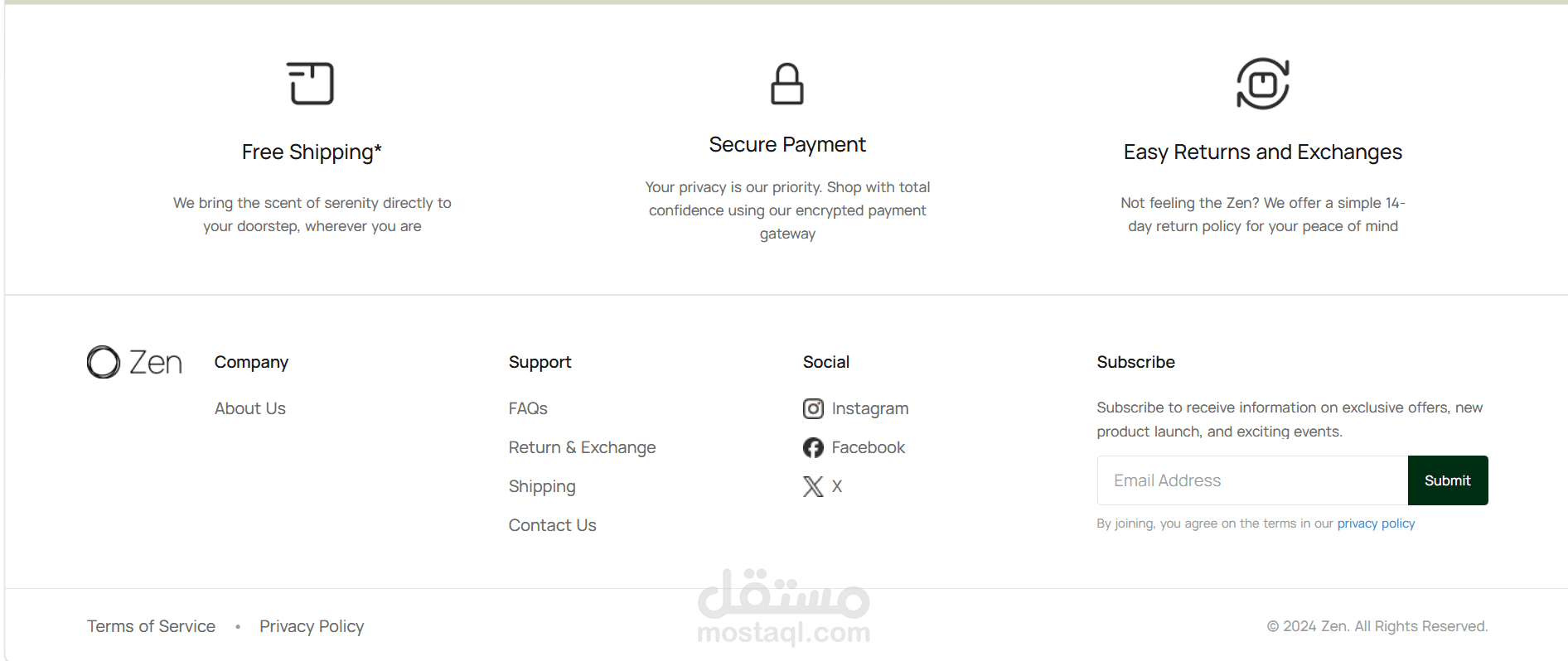
Task: Click the Zen logo in footer
Action: tap(134, 362)
